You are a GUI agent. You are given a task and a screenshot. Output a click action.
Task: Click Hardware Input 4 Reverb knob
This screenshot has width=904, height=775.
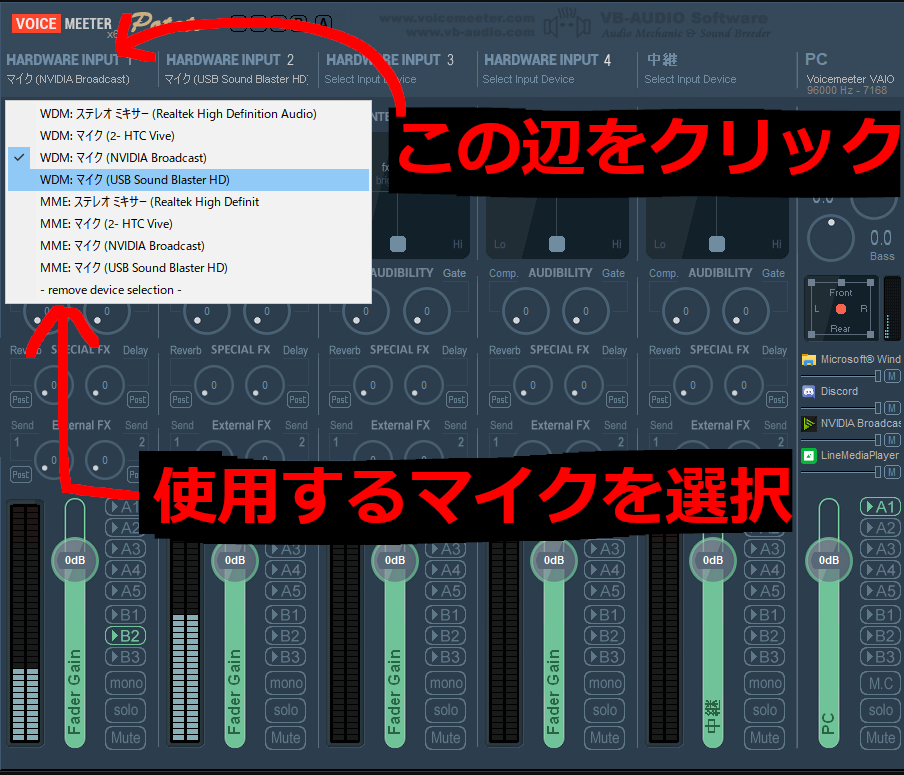[x=532, y=385]
